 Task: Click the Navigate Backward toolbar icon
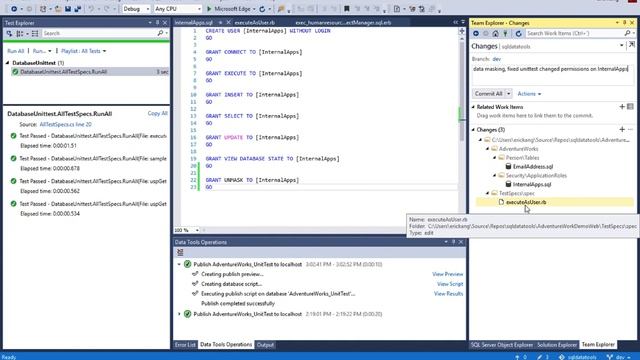coord(14,9)
